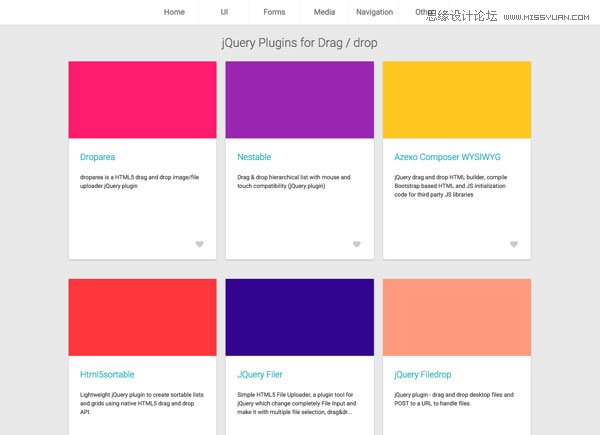The image size is (600, 435).
Task: Like the Azexo Composer WYSIWYG card
Action: tap(514, 244)
